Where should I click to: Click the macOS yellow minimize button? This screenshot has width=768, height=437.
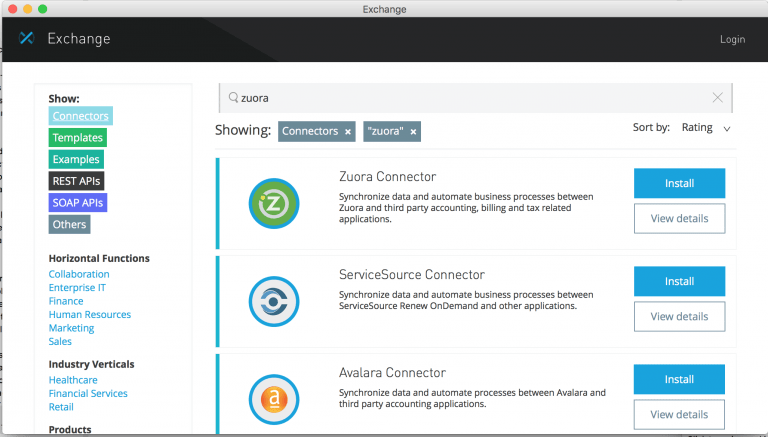(28, 9)
